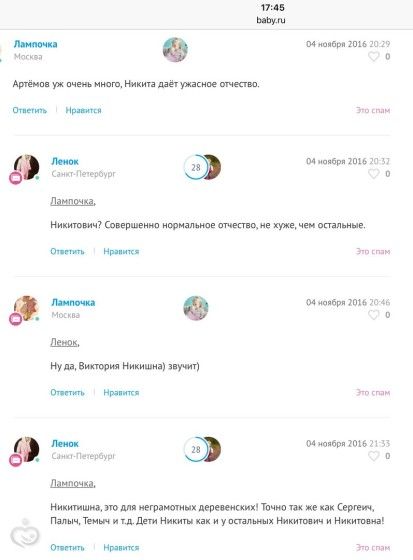Report Виктория Никишна comment via Это спам
The width and height of the screenshot is (413, 560).
click(x=373, y=392)
